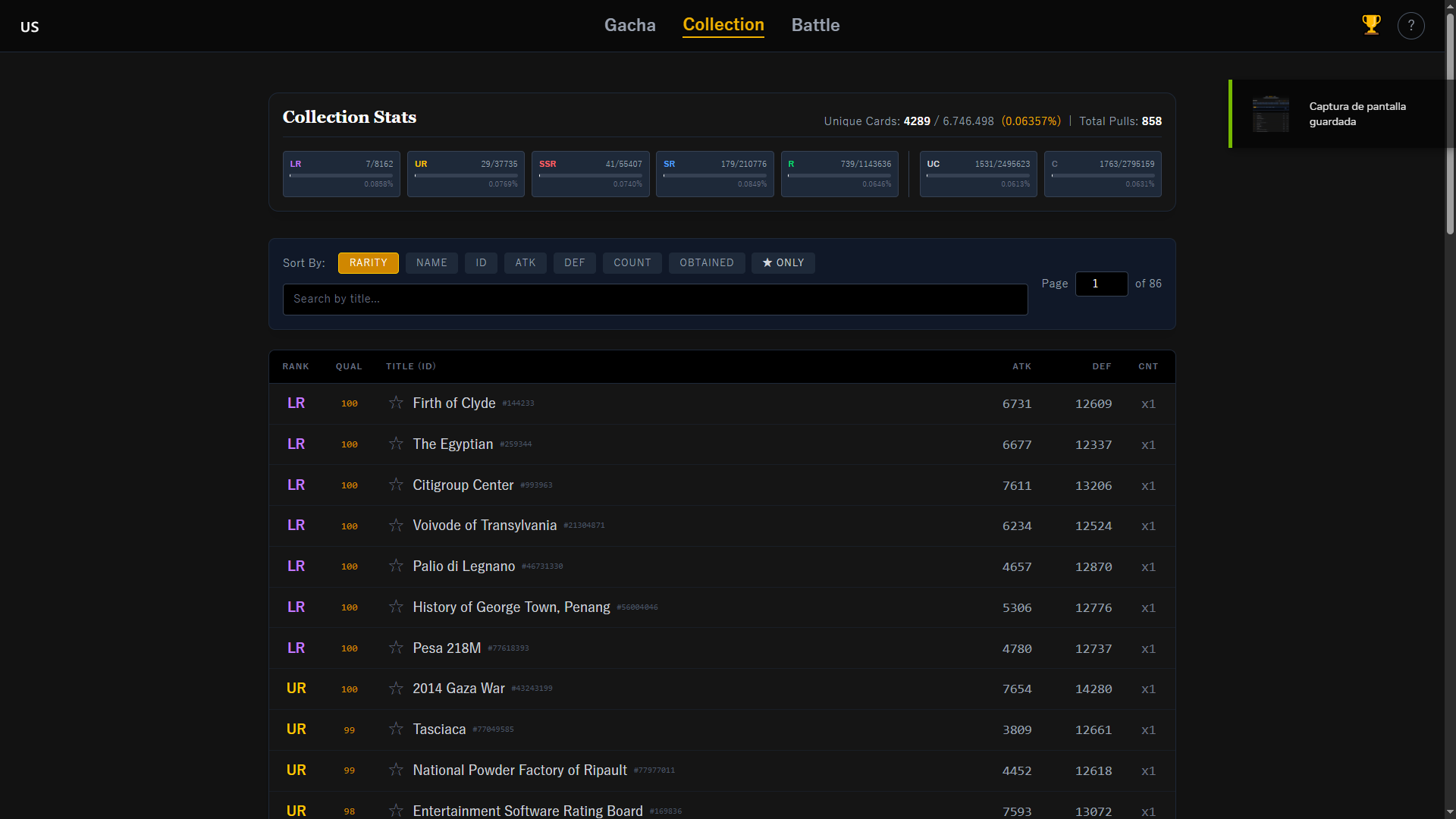Star the Pesa 218M card
This screenshot has height=819, width=1456.
point(396,648)
